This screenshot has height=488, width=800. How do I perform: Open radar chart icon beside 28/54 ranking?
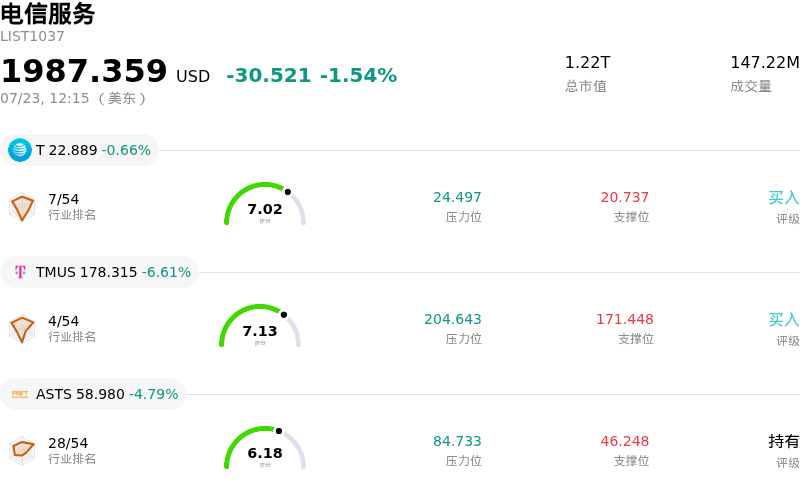[x=22, y=451]
